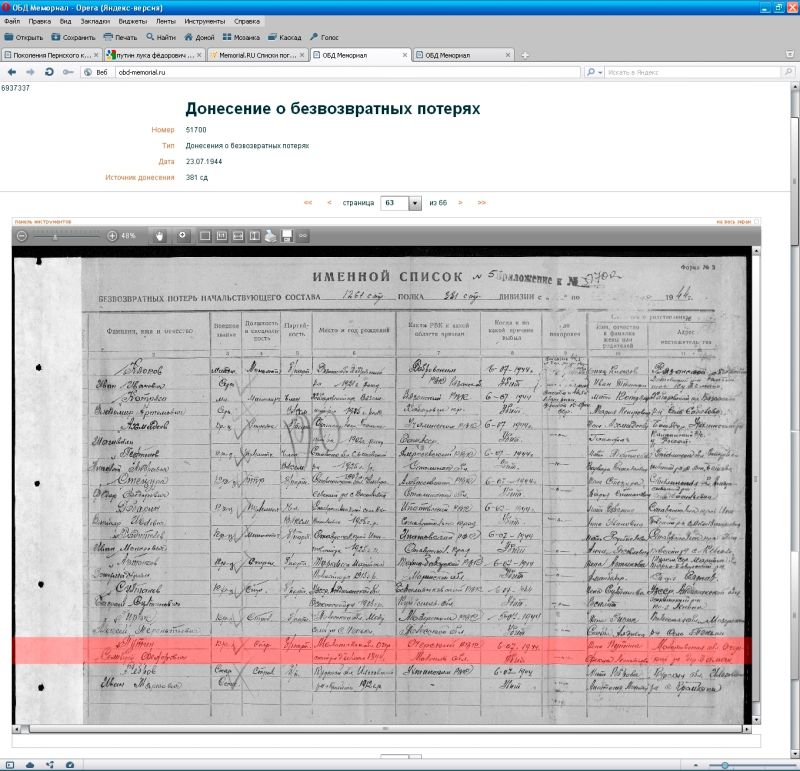Print the document with printer icon
This screenshot has width=800, height=771.
pyautogui.click(x=270, y=236)
